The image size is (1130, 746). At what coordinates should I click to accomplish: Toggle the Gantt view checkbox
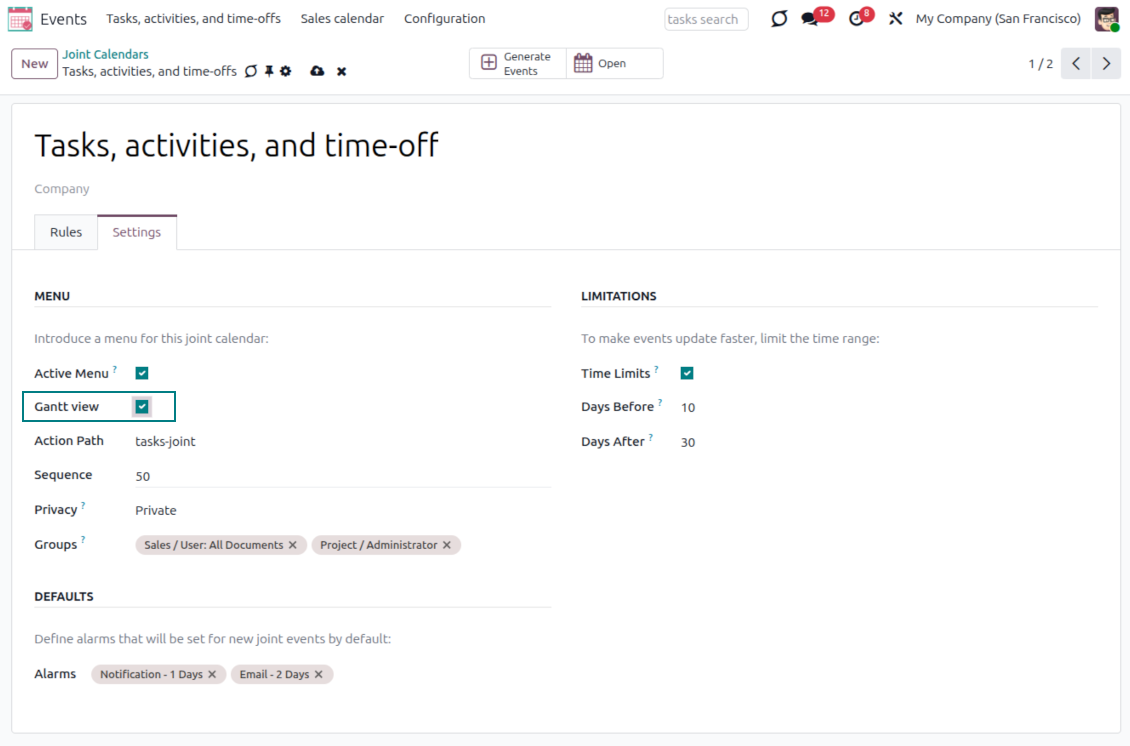coord(142,406)
